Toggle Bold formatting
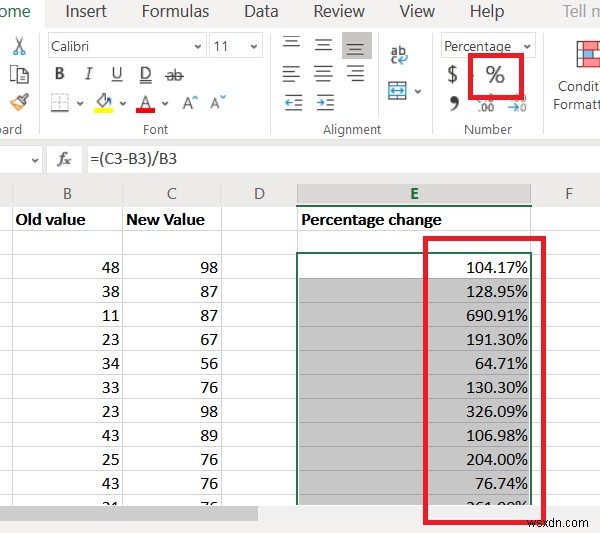 point(60,73)
